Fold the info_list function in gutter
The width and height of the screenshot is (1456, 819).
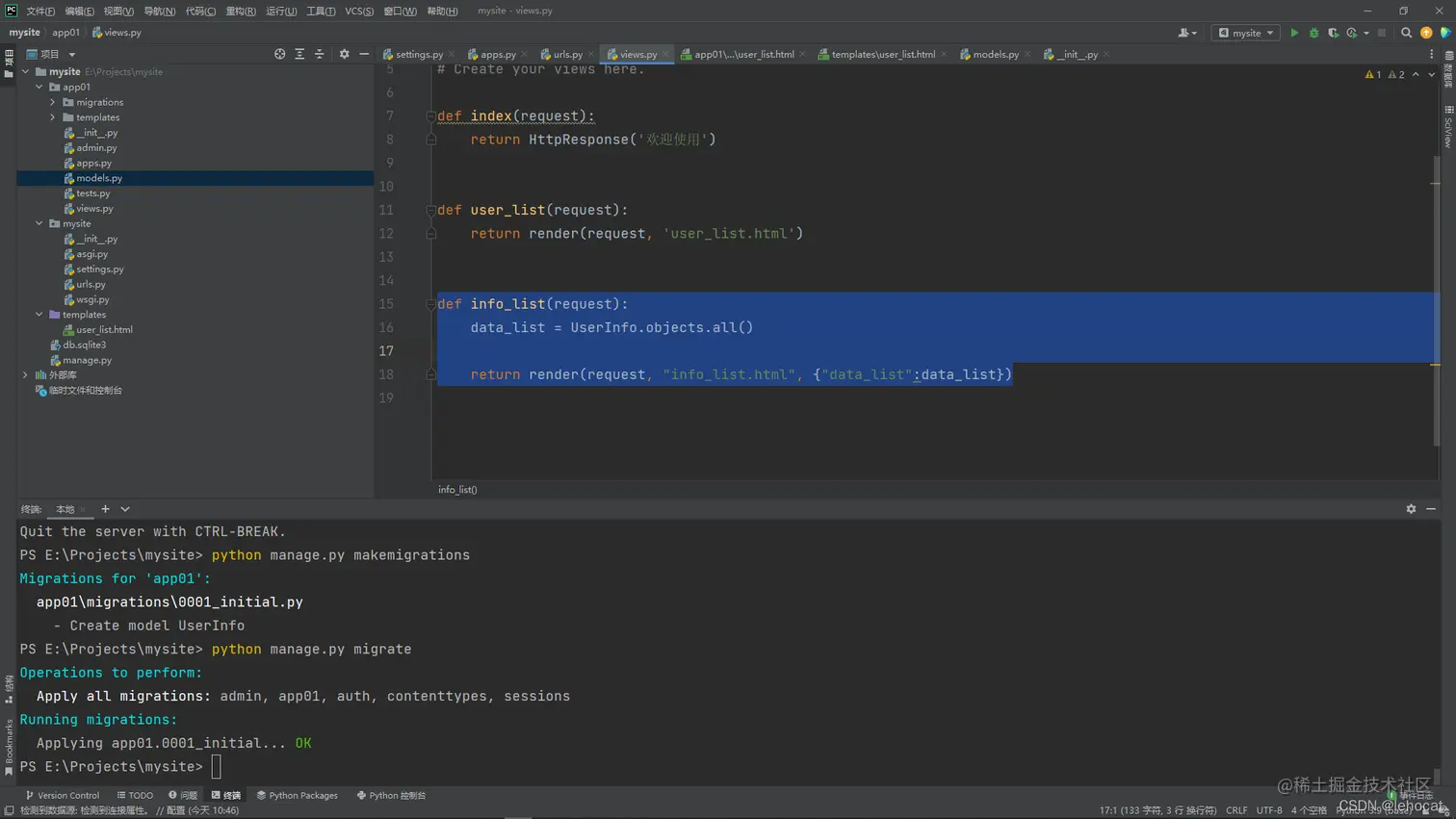[430, 304]
